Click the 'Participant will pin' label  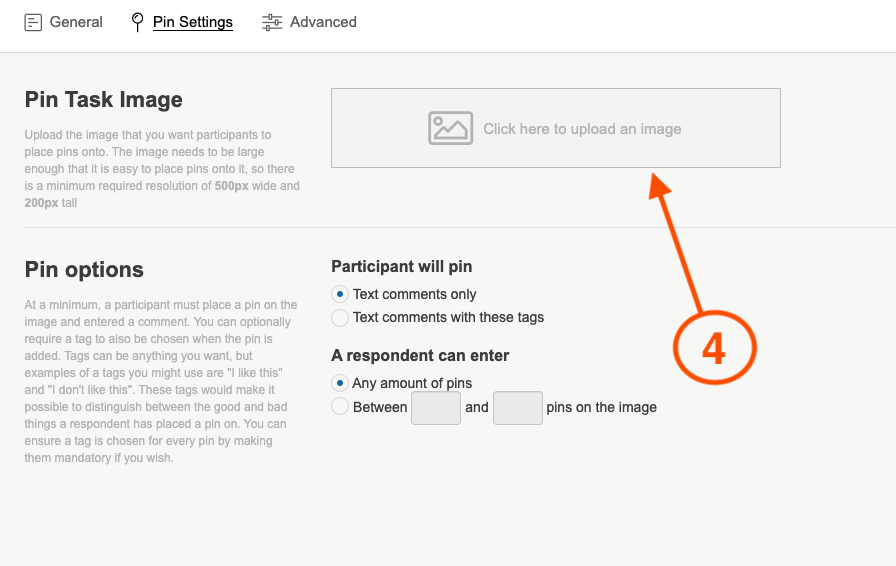(x=401, y=267)
